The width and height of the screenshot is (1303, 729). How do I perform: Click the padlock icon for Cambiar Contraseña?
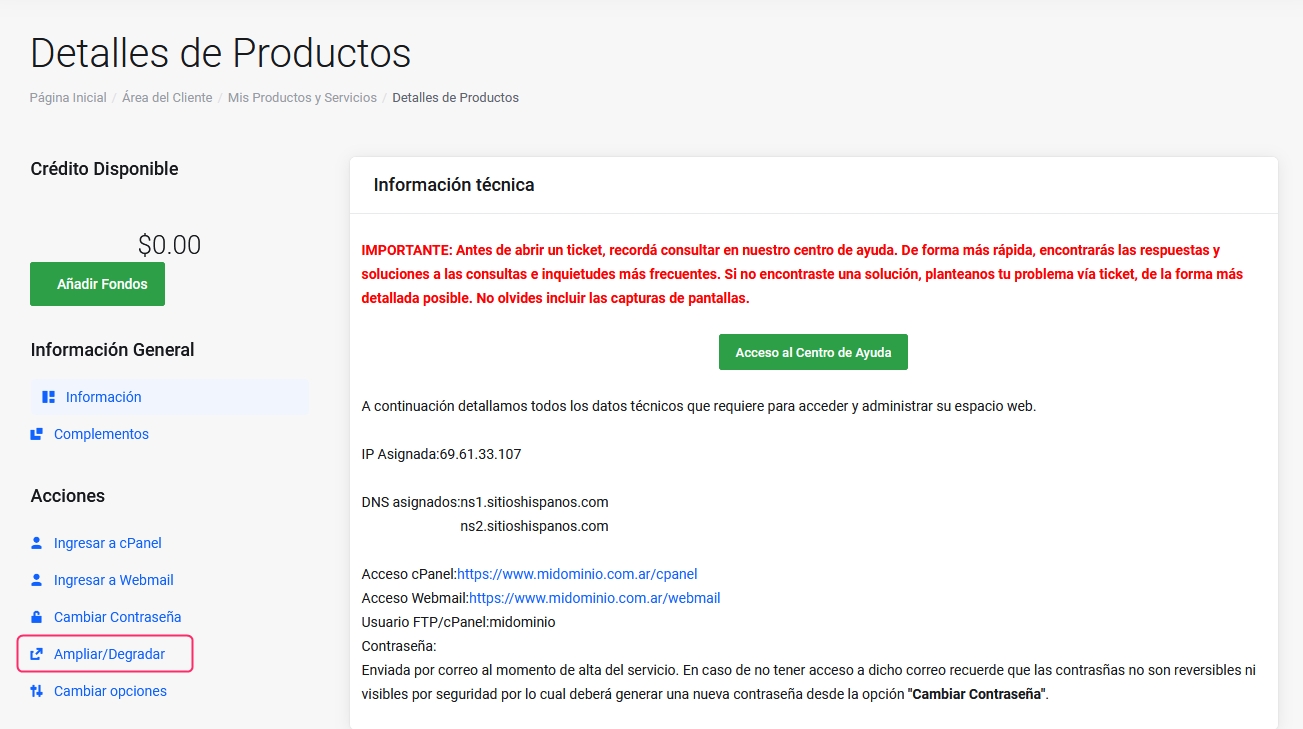click(x=37, y=617)
